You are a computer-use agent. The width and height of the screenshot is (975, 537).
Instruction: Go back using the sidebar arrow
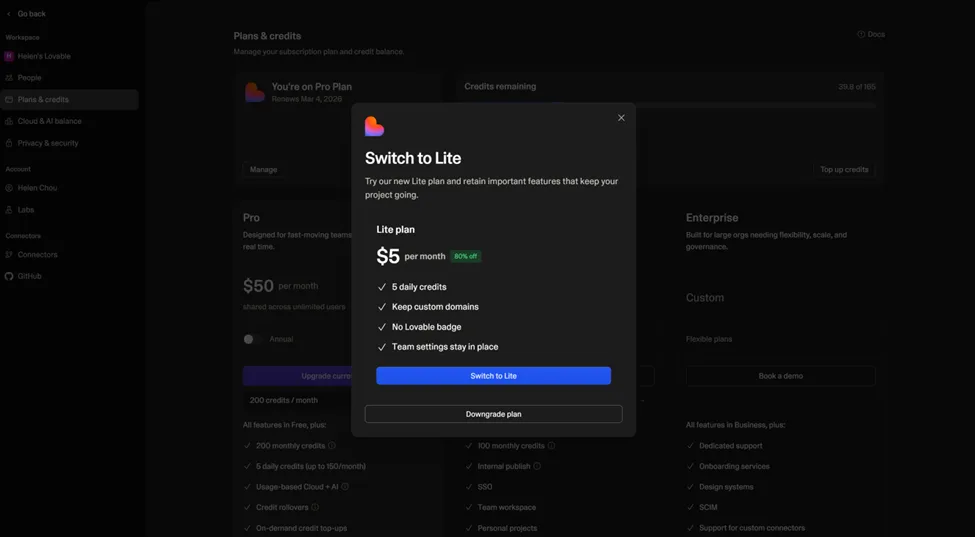(x=9, y=14)
